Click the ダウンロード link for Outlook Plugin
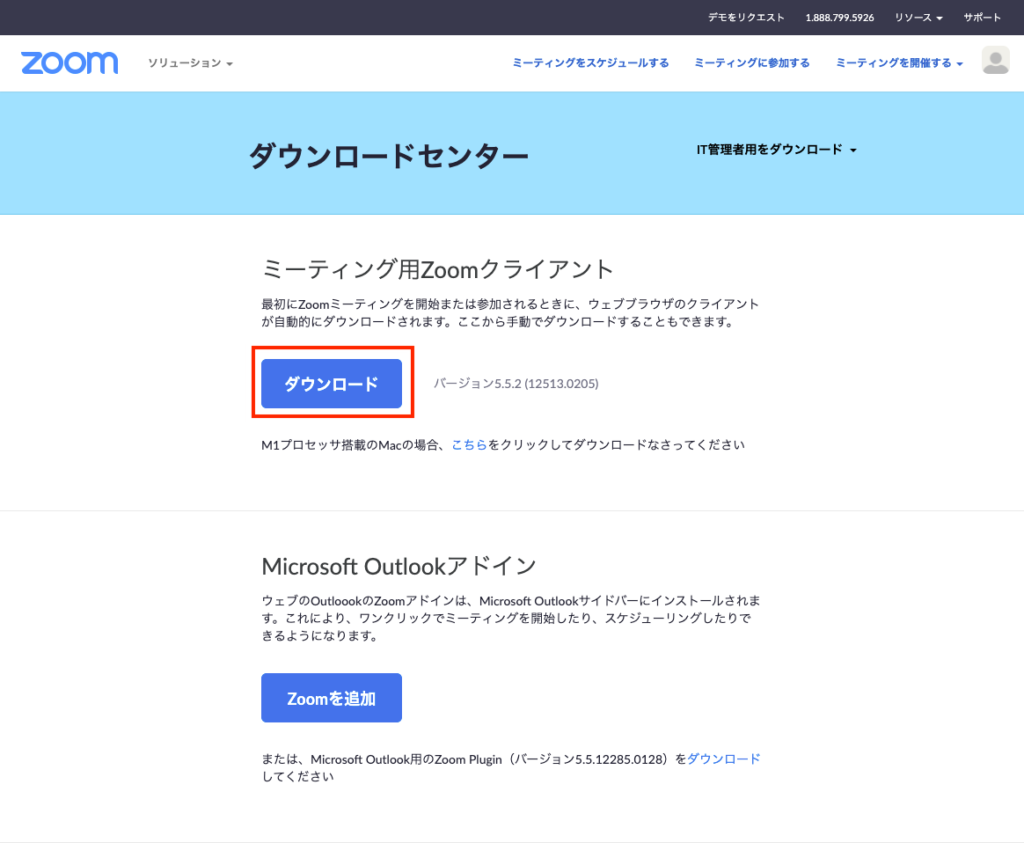Screen dimensions: 1024x843 pyautogui.click(x=724, y=759)
